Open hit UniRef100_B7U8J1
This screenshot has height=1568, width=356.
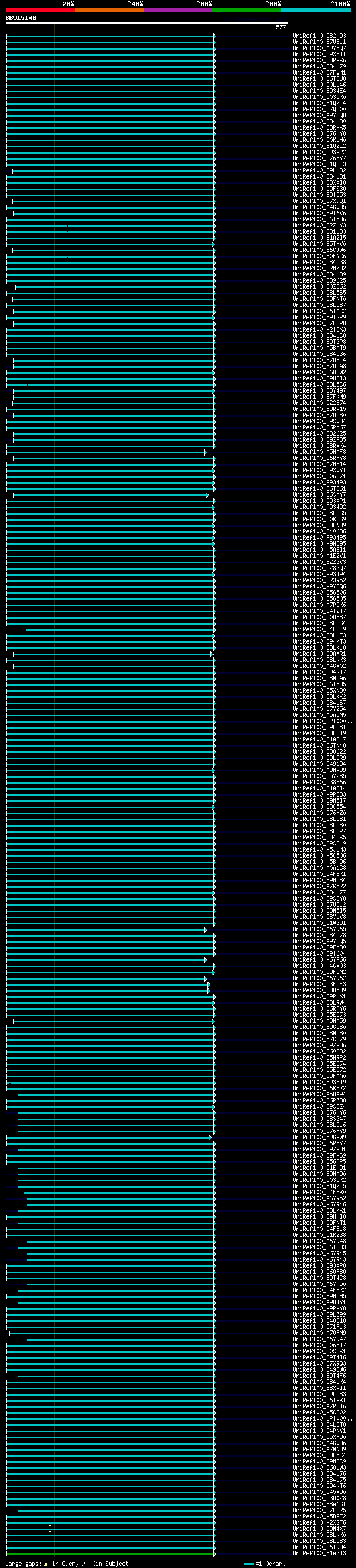(319, 42)
